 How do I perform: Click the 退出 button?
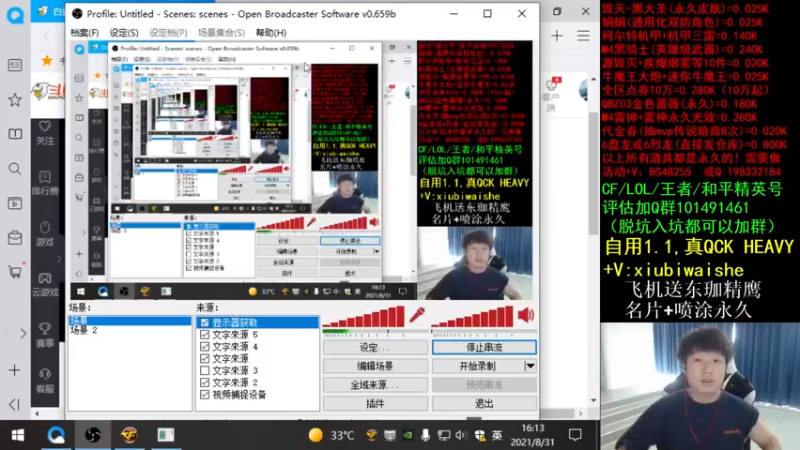tap(484, 404)
